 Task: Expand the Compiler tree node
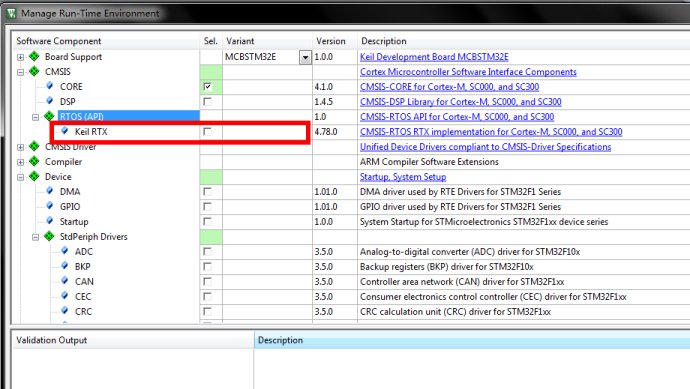[20, 162]
